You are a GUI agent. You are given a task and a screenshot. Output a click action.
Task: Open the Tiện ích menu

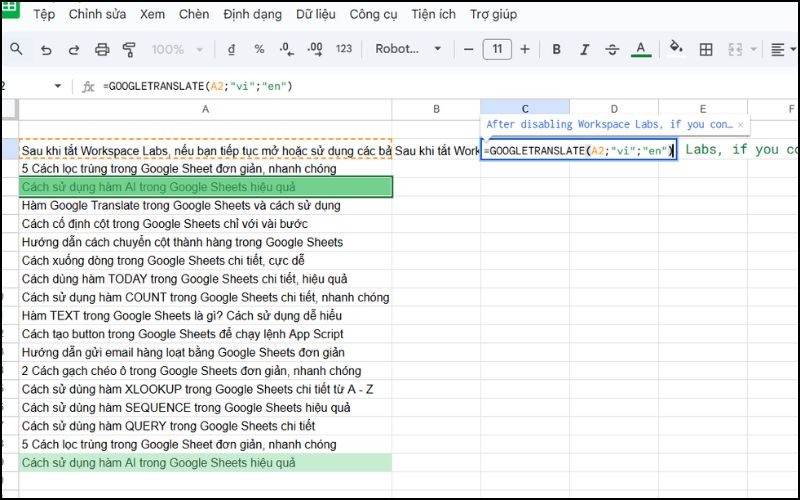(434, 14)
